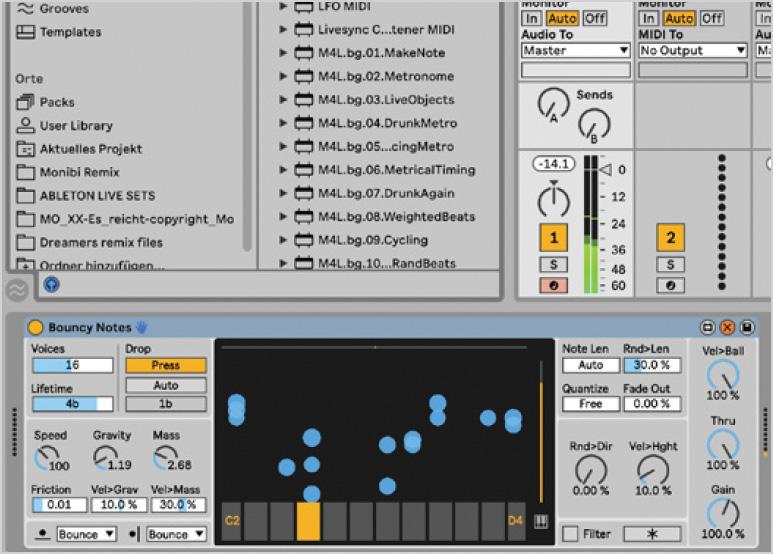Expand M4L.bg.03.LiveObjects
Screen dimensions: 773x554
pos(283,100)
